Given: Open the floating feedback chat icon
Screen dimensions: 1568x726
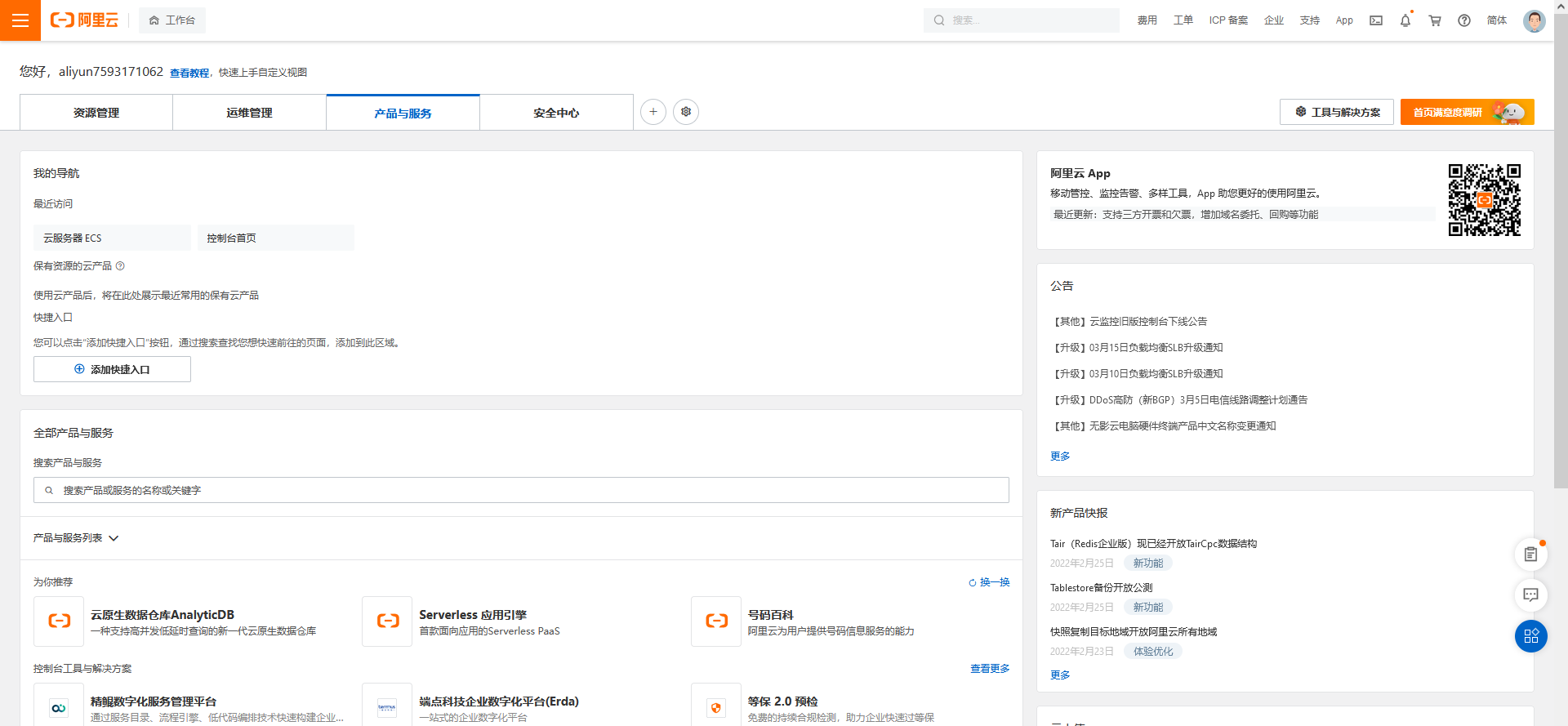Looking at the screenshot, I should point(1531,595).
